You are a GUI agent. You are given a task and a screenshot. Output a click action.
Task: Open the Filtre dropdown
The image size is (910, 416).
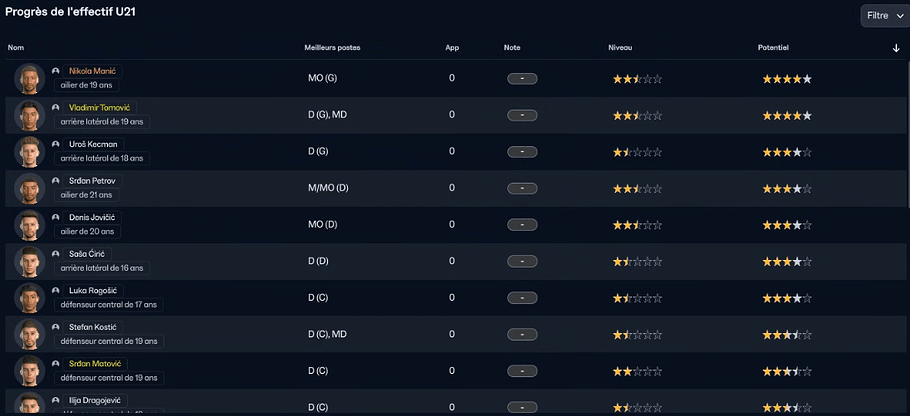884,16
